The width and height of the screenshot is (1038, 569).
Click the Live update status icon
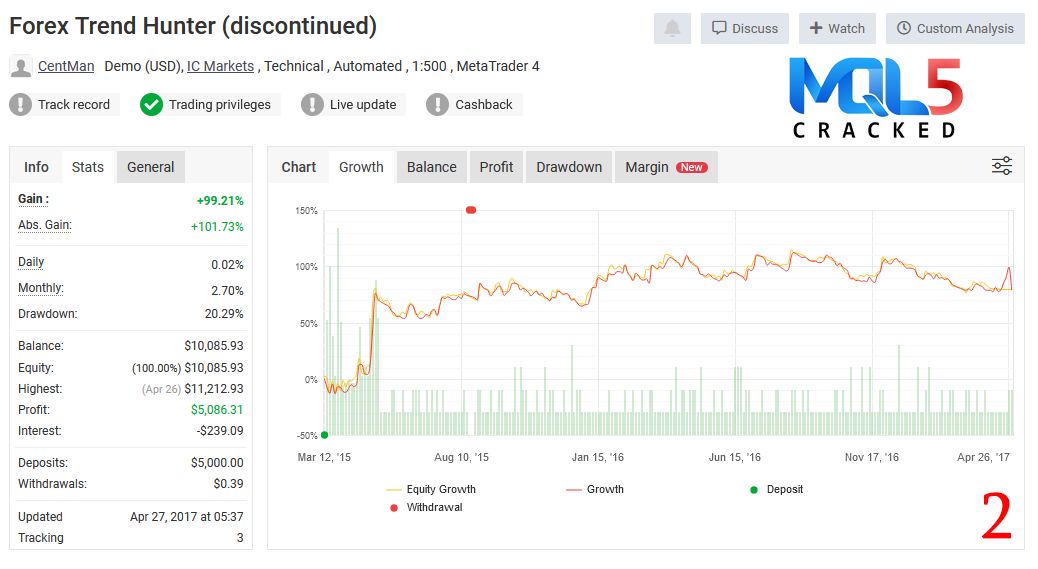pos(312,105)
